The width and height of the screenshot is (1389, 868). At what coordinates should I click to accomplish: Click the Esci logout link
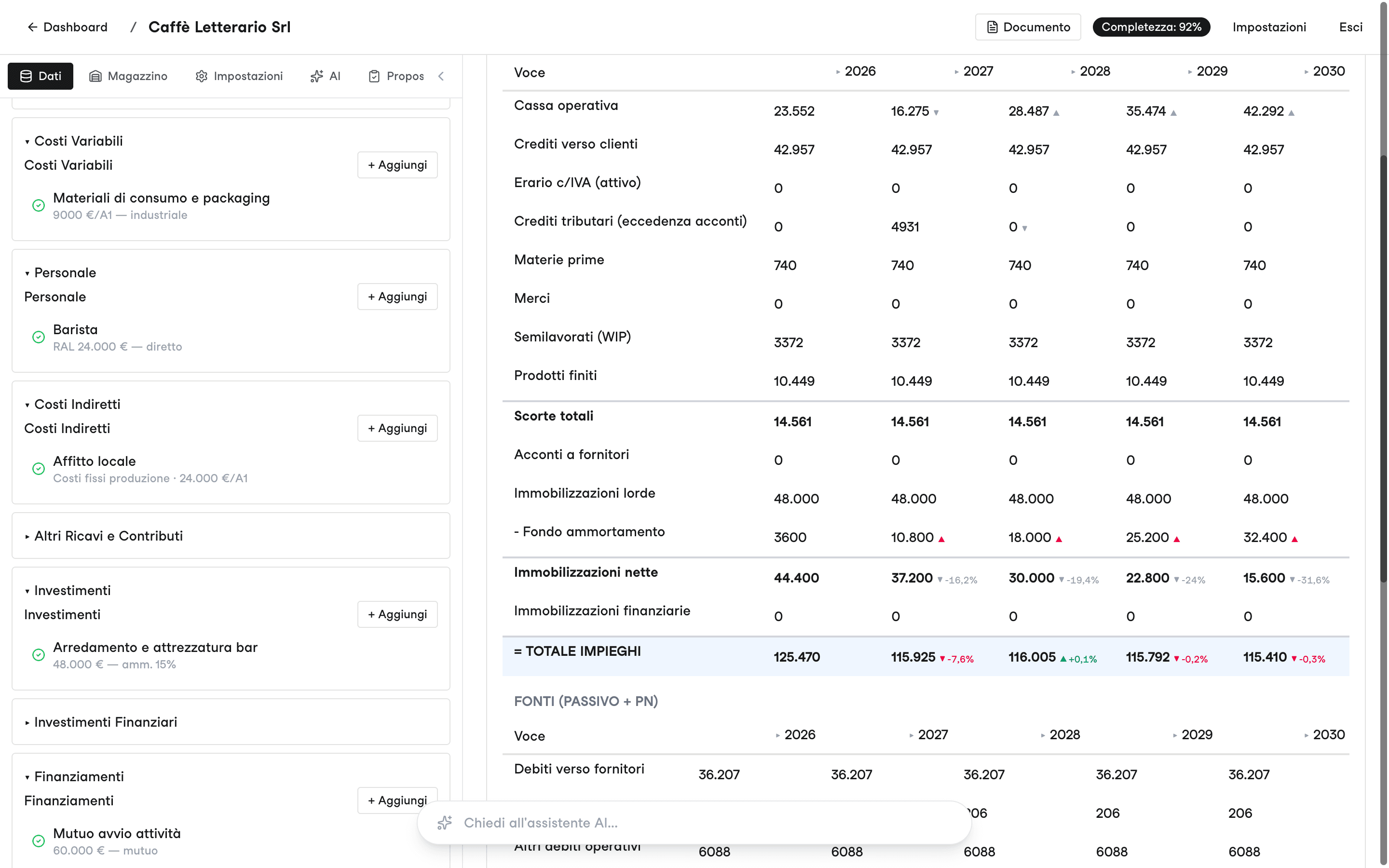(x=1350, y=27)
